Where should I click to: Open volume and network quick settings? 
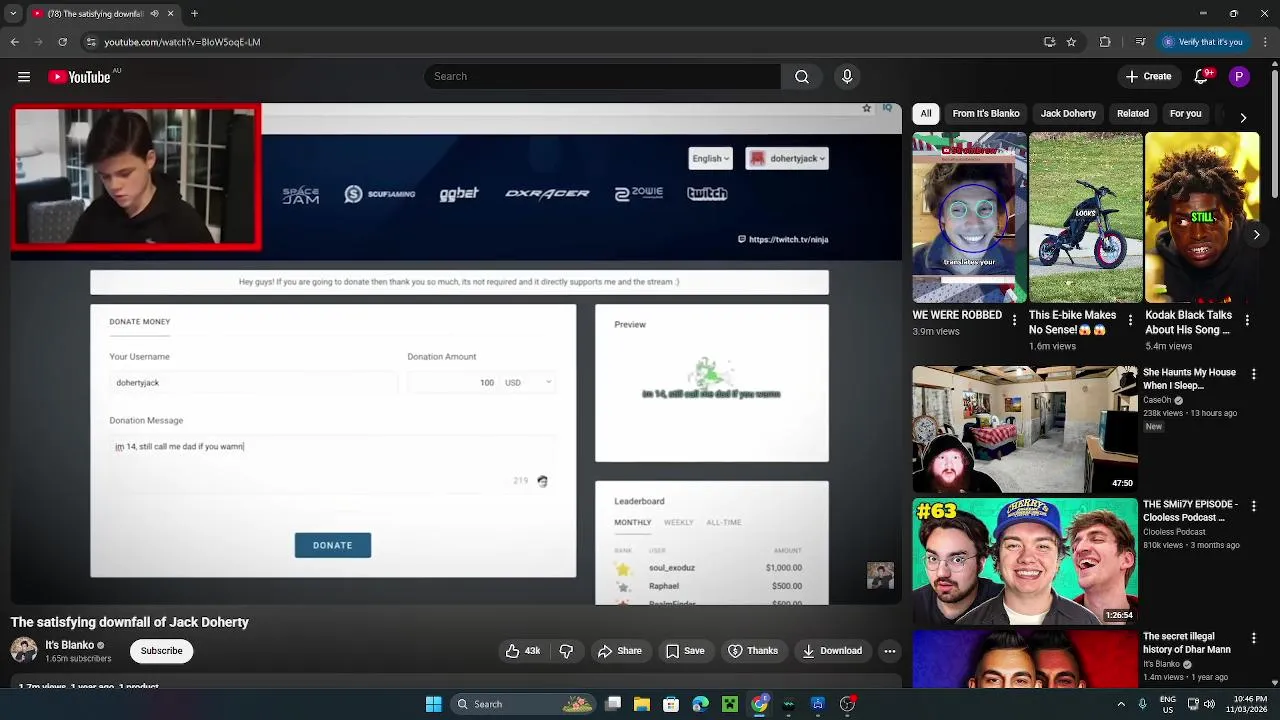[1201, 704]
